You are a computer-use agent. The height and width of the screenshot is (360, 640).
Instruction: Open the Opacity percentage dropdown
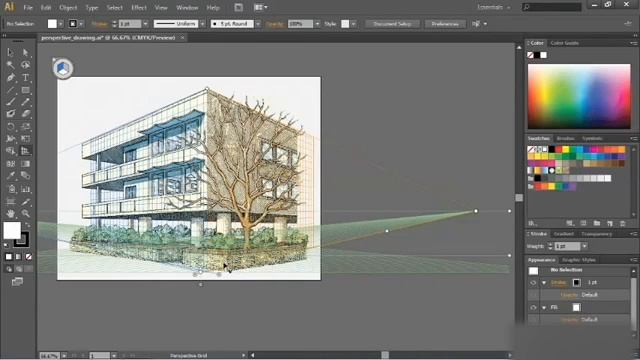coord(317,24)
